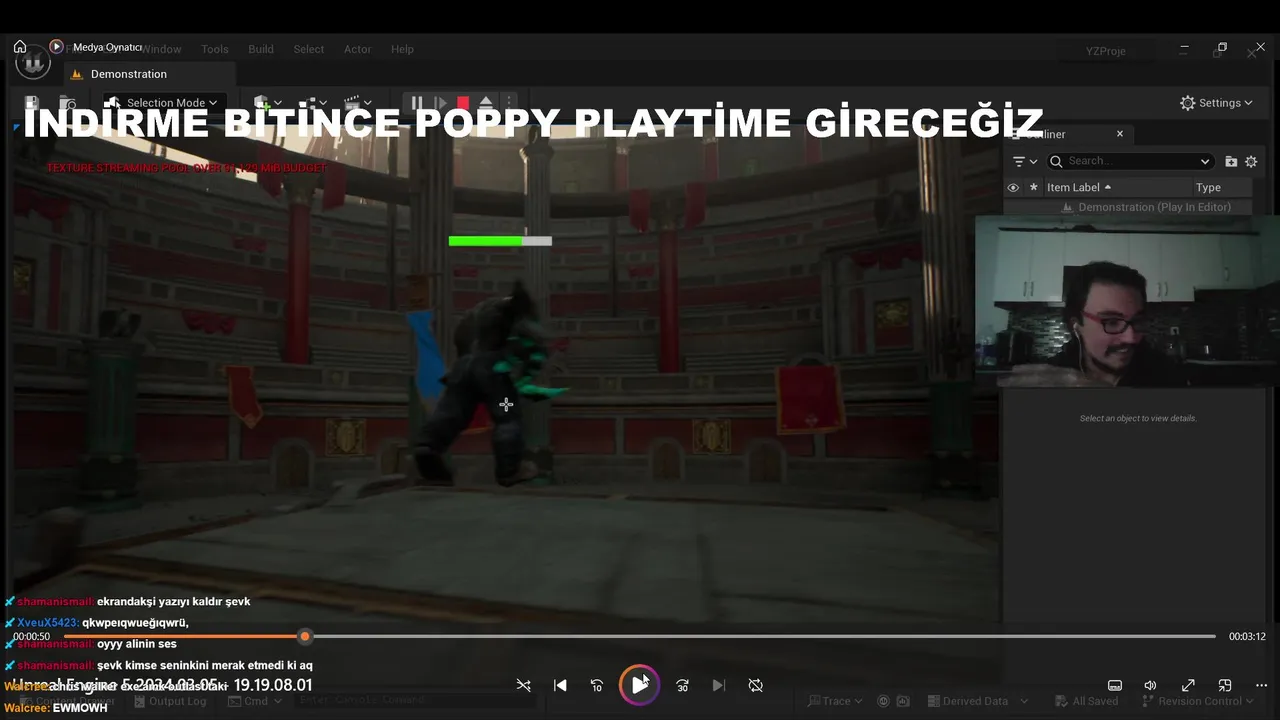The width and height of the screenshot is (1280, 720).
Task: Open the Actor menu in Unreal Editor
Action: coord(357,49)
